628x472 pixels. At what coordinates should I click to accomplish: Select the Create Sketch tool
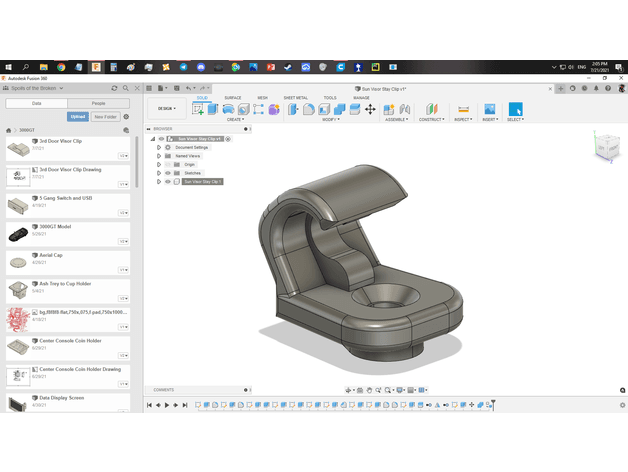tap(198, 109)
